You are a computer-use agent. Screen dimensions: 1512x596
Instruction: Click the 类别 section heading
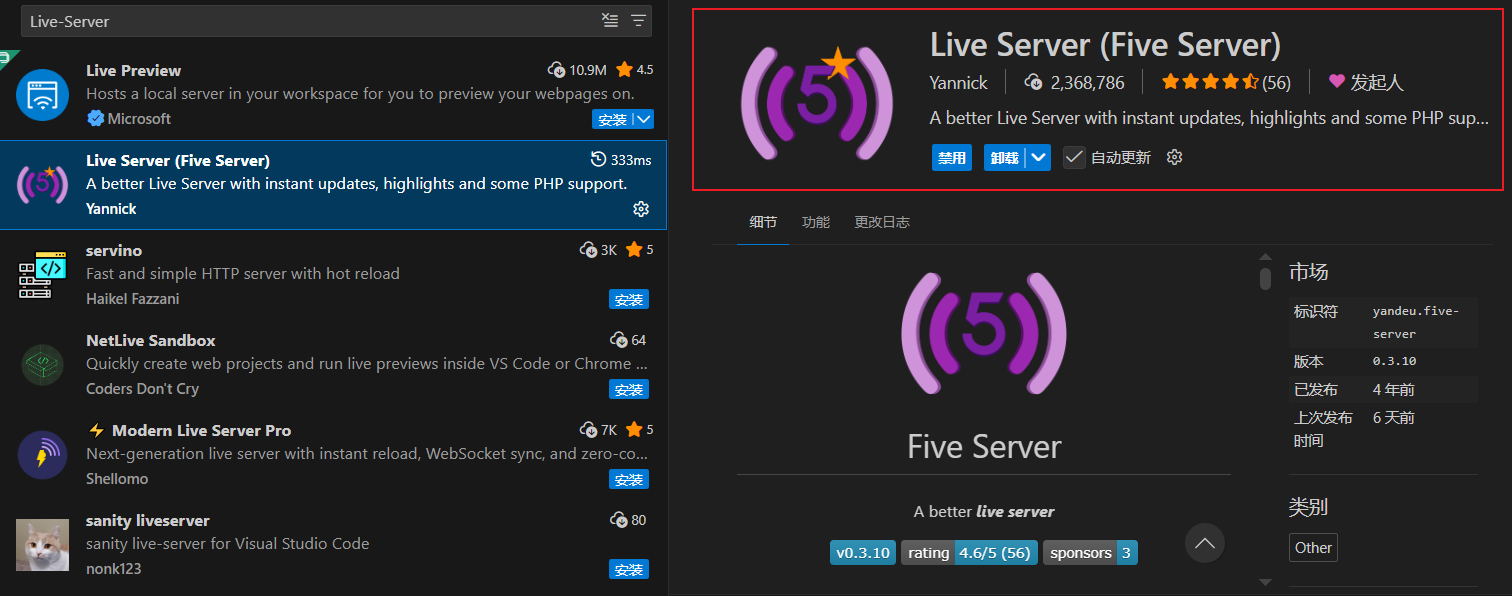[x=1308, y=507]
